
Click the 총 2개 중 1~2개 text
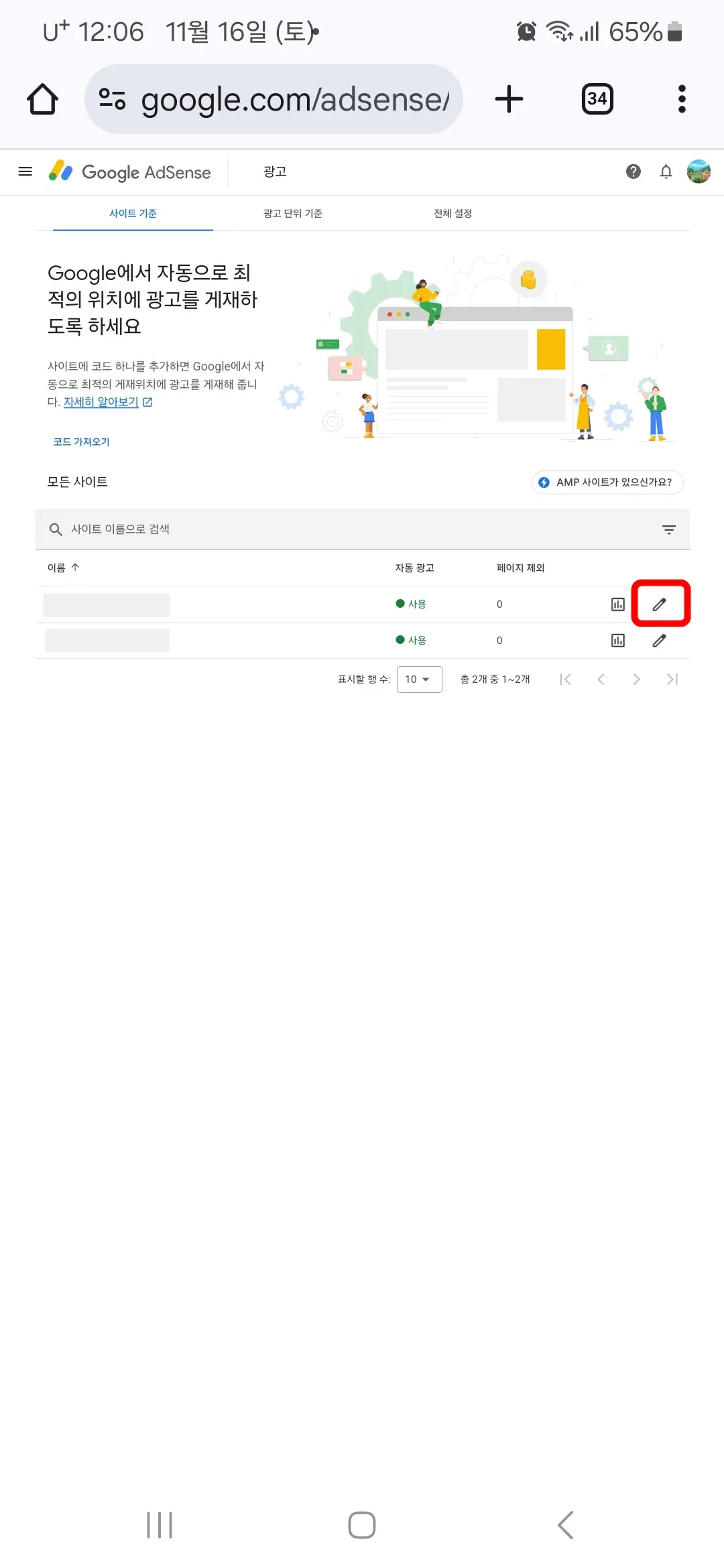[495, 679]
